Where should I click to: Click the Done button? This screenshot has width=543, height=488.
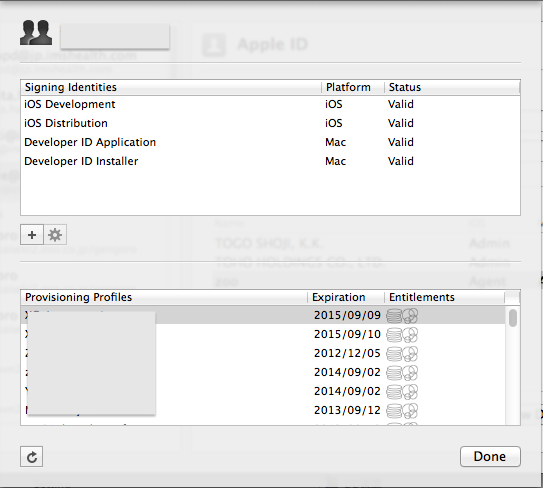click(x=490, y=456)
